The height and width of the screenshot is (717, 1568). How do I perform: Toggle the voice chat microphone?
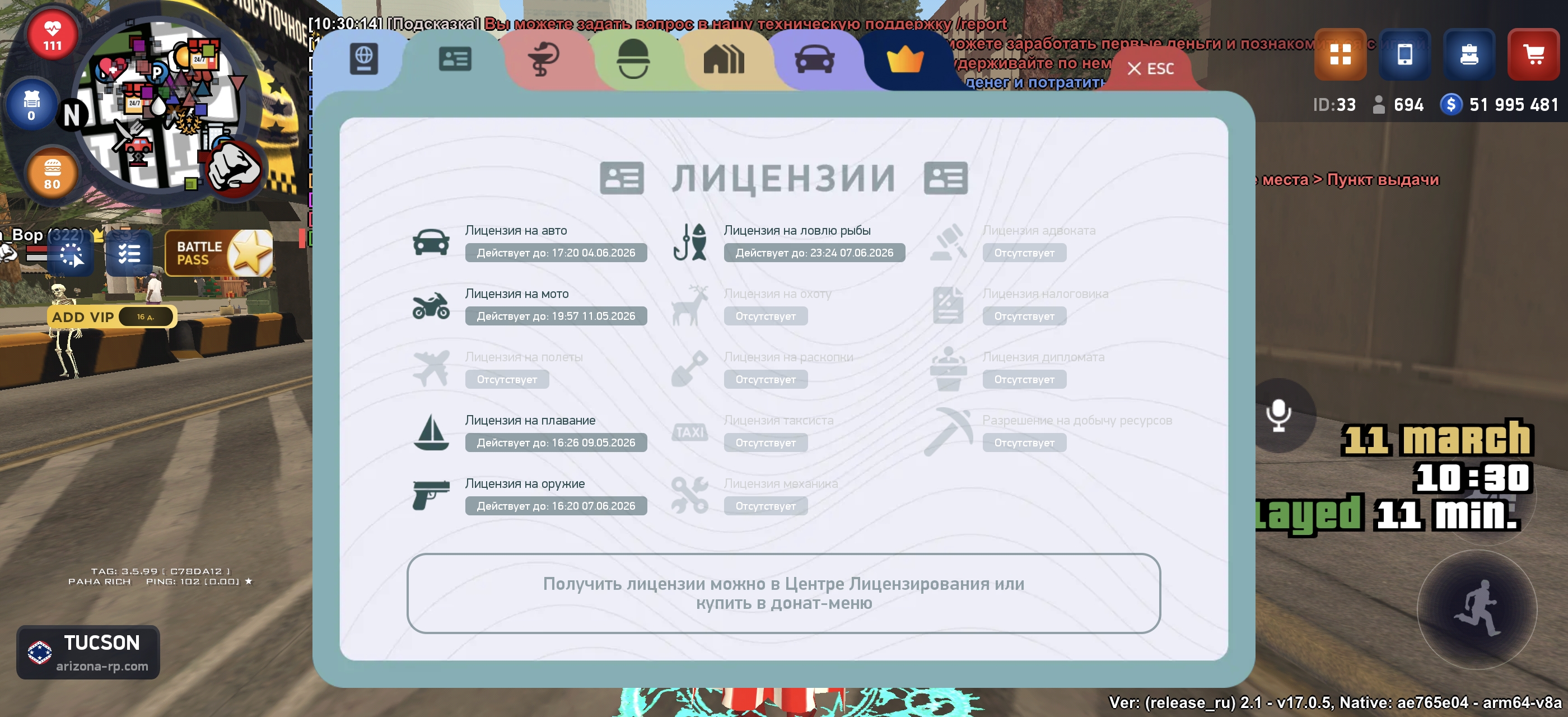1279,415
